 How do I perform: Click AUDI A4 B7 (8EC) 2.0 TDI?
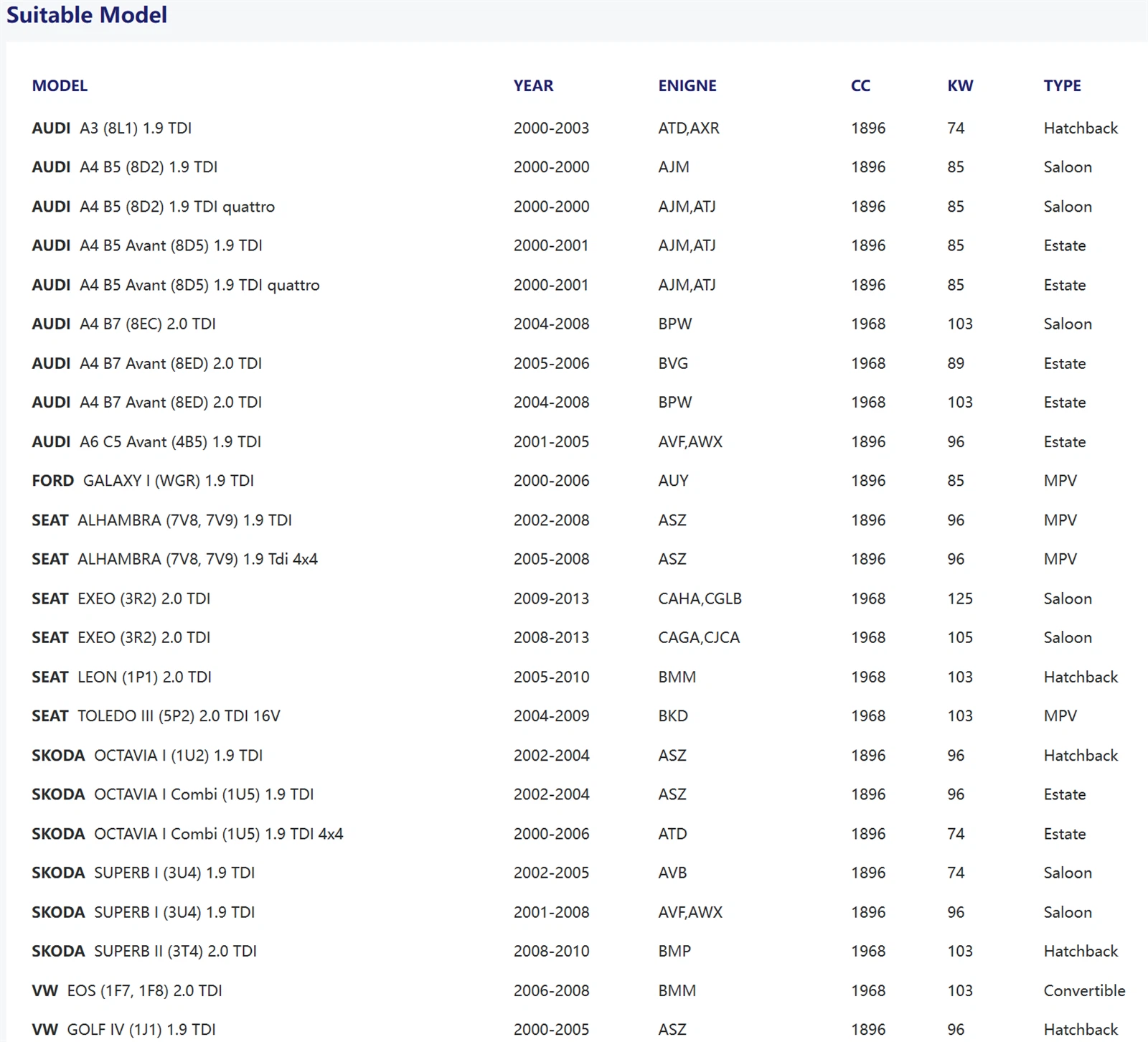click(x=123, y=324)
